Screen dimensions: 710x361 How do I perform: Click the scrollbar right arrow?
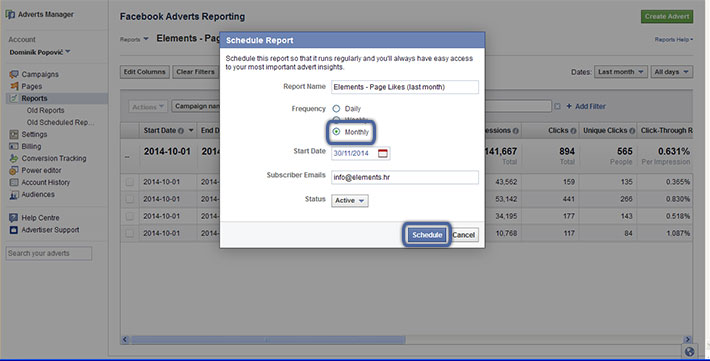(x=688, y=339)
